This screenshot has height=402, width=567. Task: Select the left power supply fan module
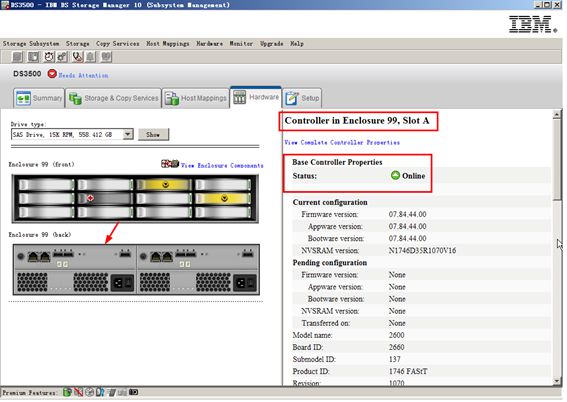click(74, 282)
